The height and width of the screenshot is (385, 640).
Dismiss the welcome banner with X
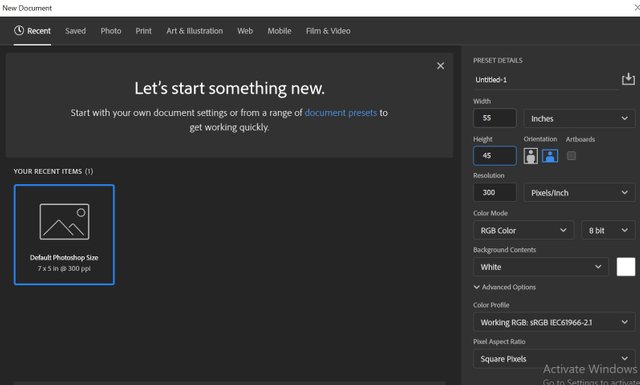coord(440,66)
